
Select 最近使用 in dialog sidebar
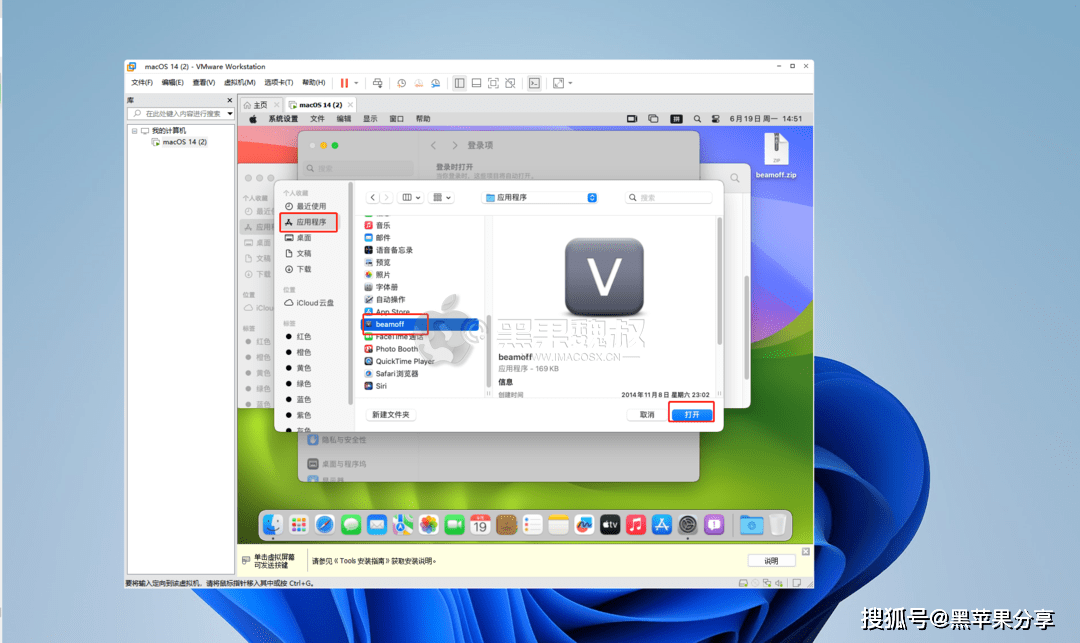tap(310, 207)
